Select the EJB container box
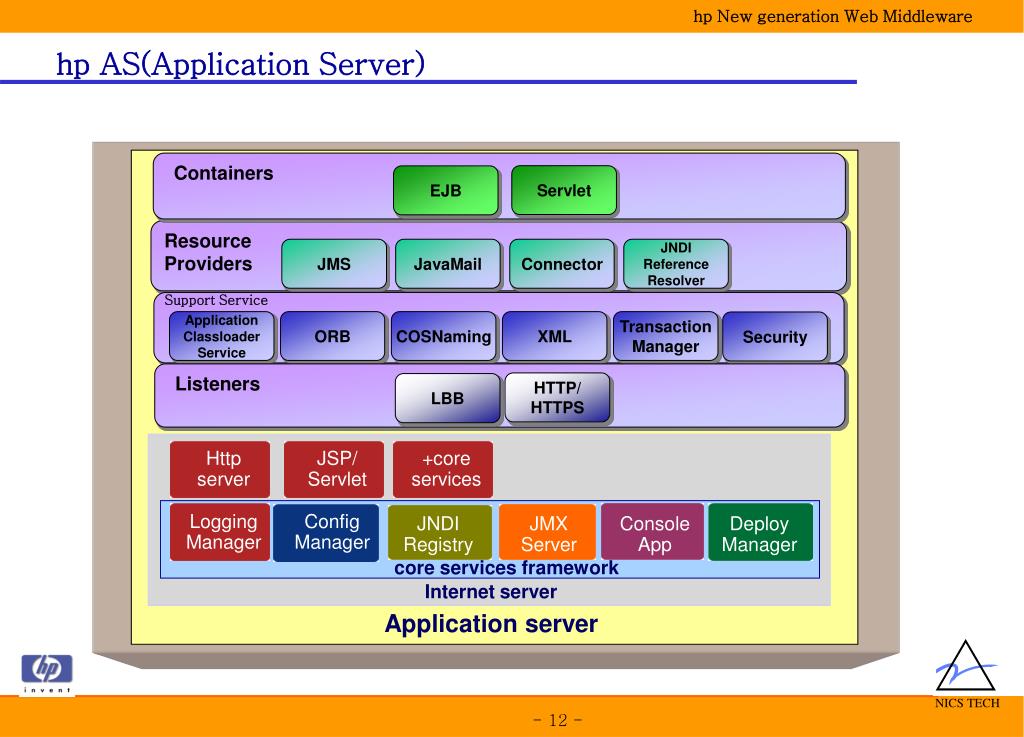1024x737 pixels. [446, 191]
